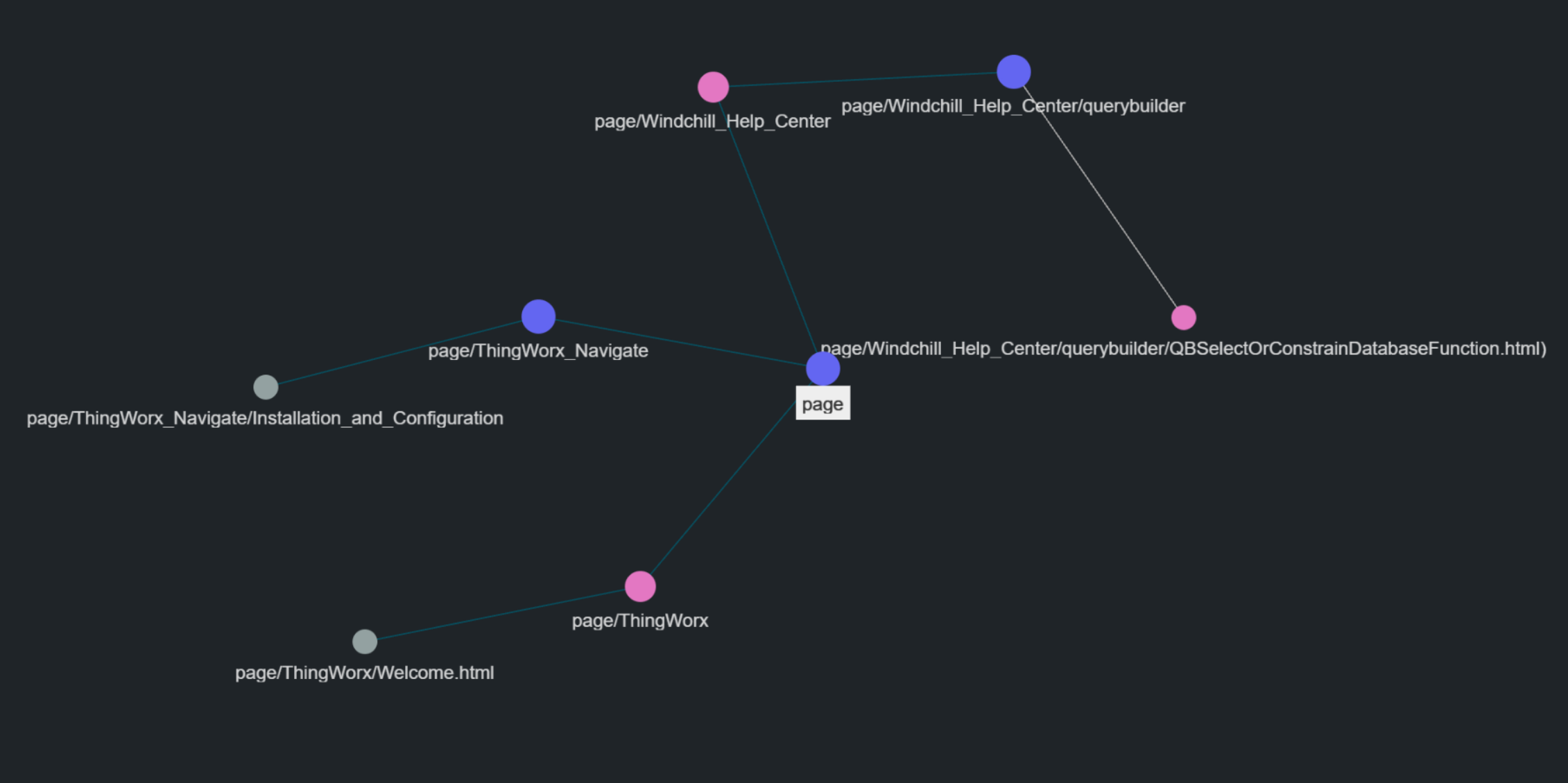1568x783 pixels.
Task: Open the page/Windchill_Help_Center label
Action: point(712,121)
